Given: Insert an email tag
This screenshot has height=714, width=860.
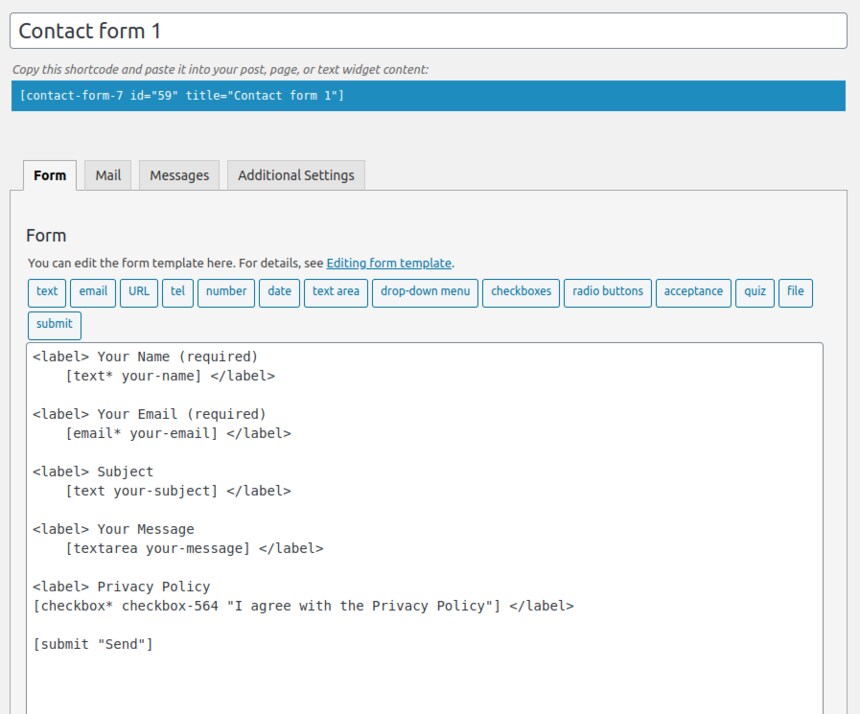Looking at the screenshot, I should pos(93,293).
